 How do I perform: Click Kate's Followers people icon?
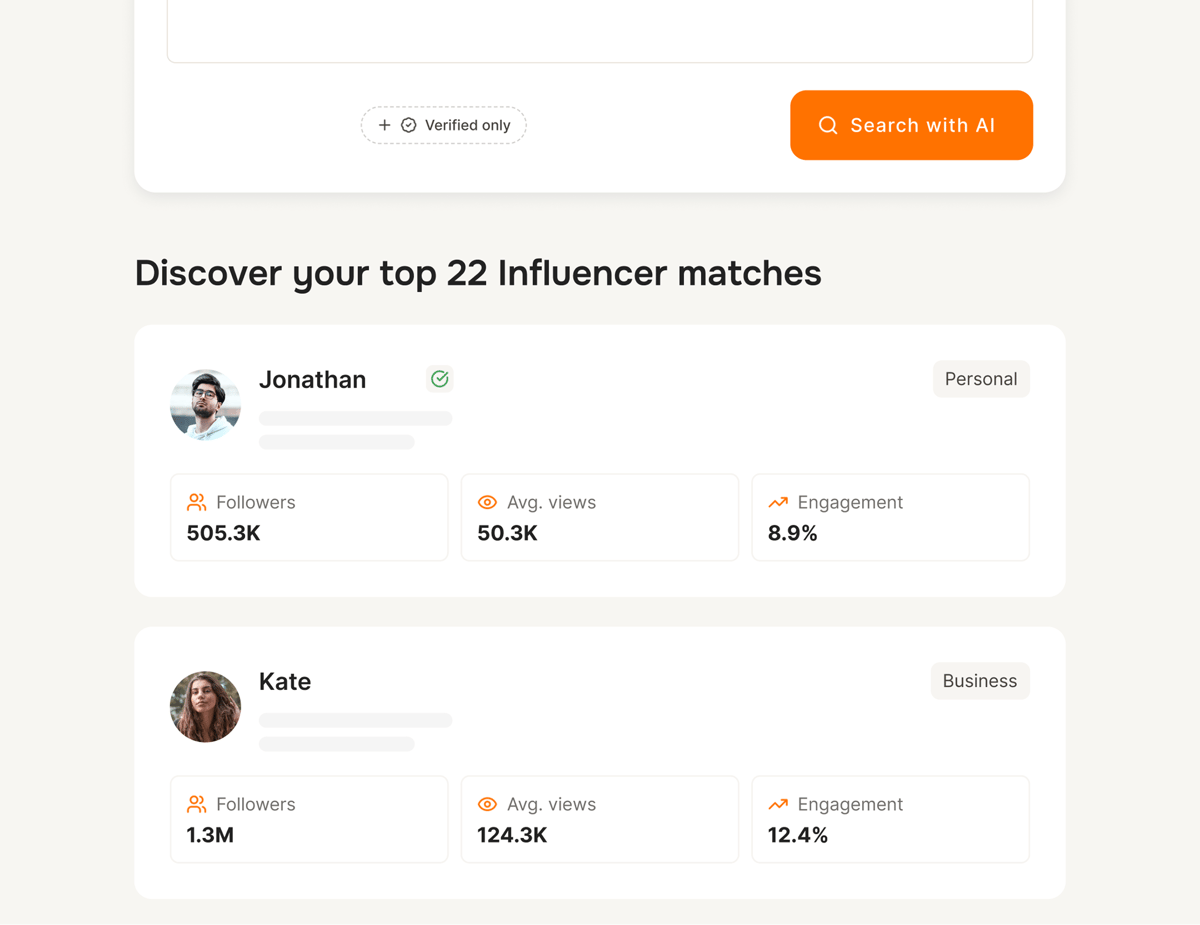pos(197,804)
